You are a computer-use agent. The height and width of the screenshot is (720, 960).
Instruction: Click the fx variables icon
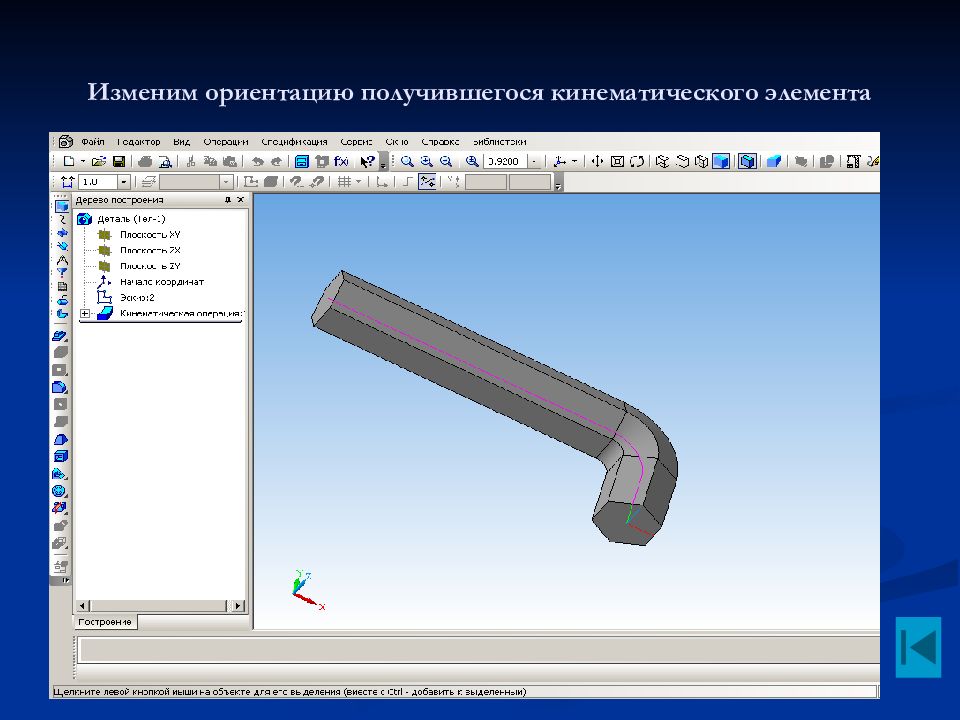[x=341, y=162]
